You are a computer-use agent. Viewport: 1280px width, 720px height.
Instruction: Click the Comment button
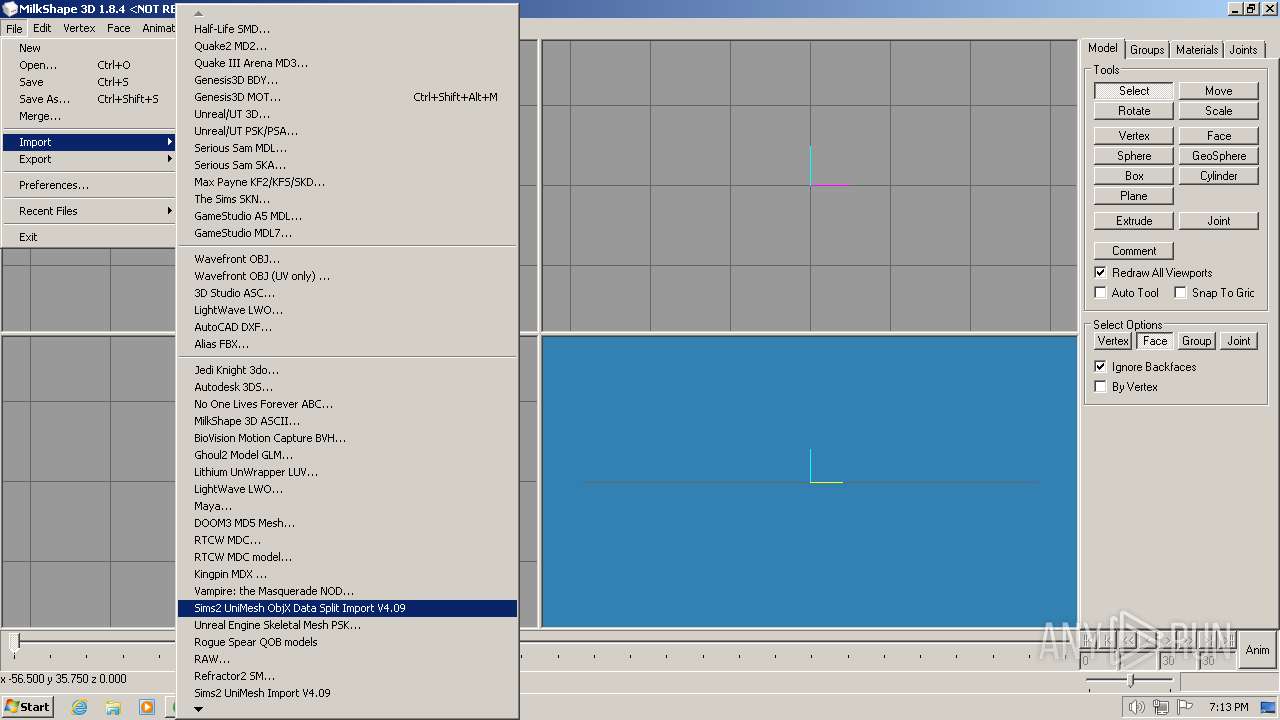tap(1134, 251)
